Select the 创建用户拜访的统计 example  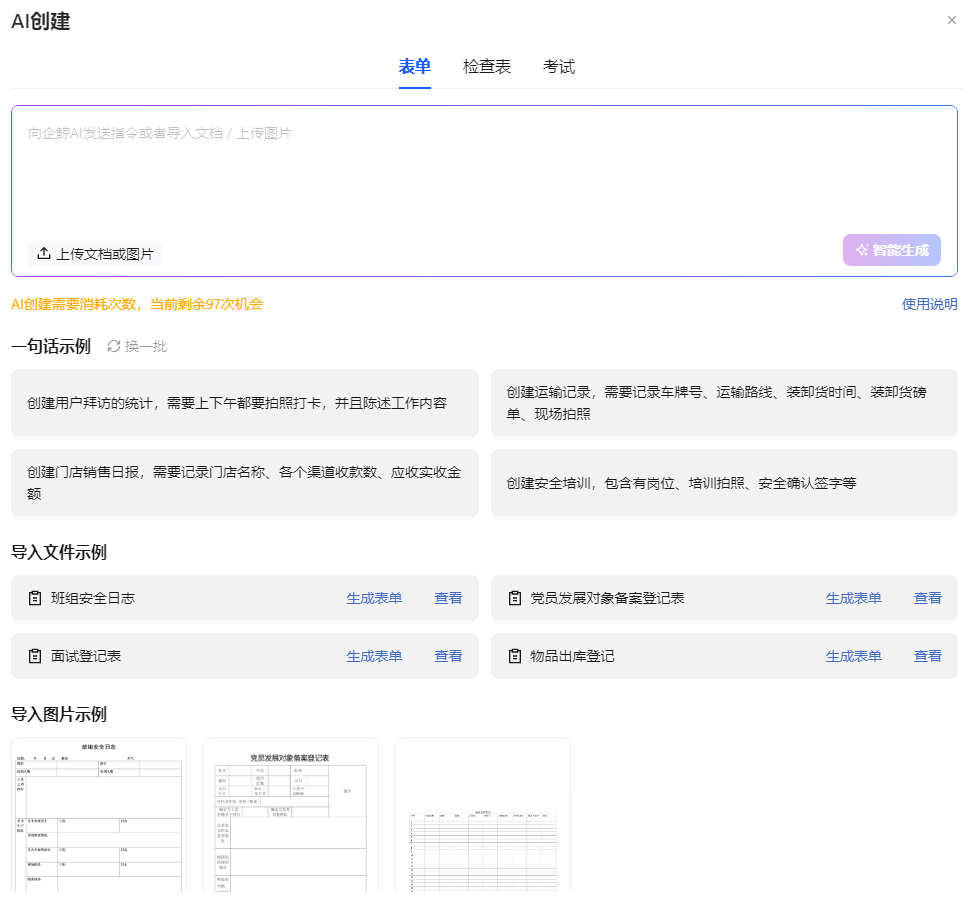245,403
